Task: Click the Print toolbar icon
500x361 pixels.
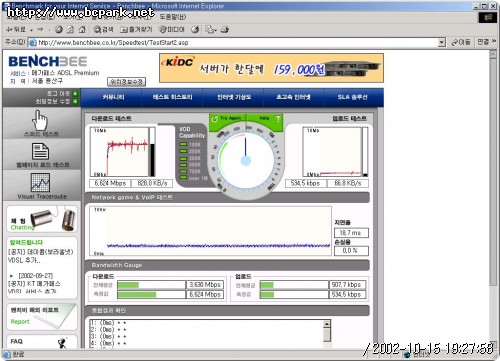Action: click(x=225, y=30)
